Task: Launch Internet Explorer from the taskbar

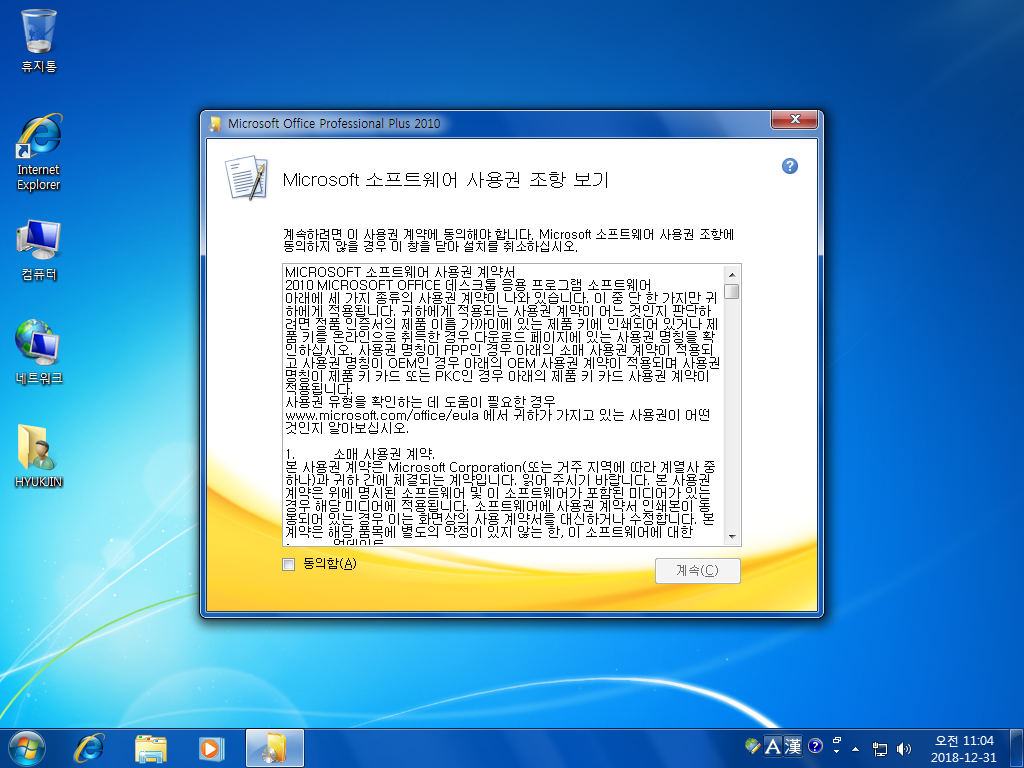Action: [x=89, y=748]
